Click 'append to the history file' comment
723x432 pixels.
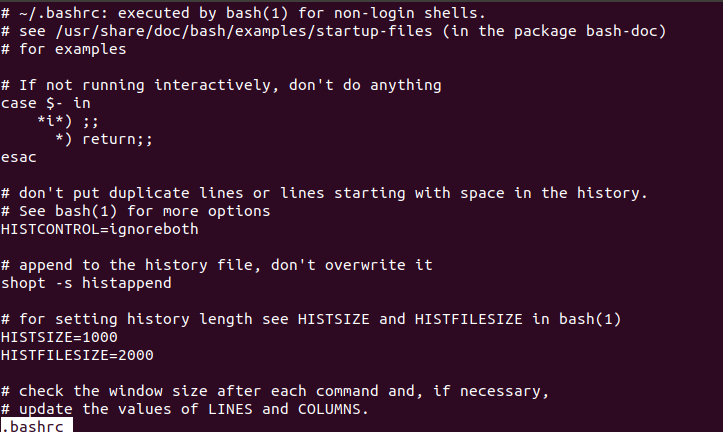pos(217,265)
